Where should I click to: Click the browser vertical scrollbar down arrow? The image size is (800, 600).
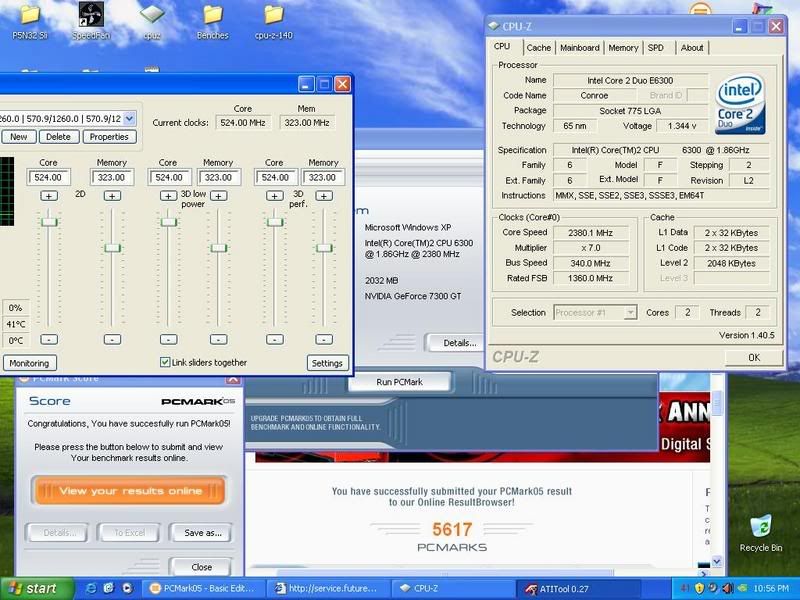(717, 561)
